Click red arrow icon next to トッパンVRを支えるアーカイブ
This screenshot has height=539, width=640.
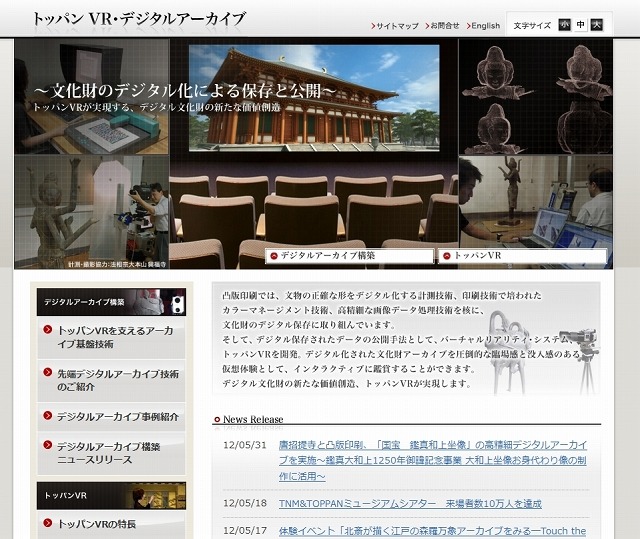point(48,329)
